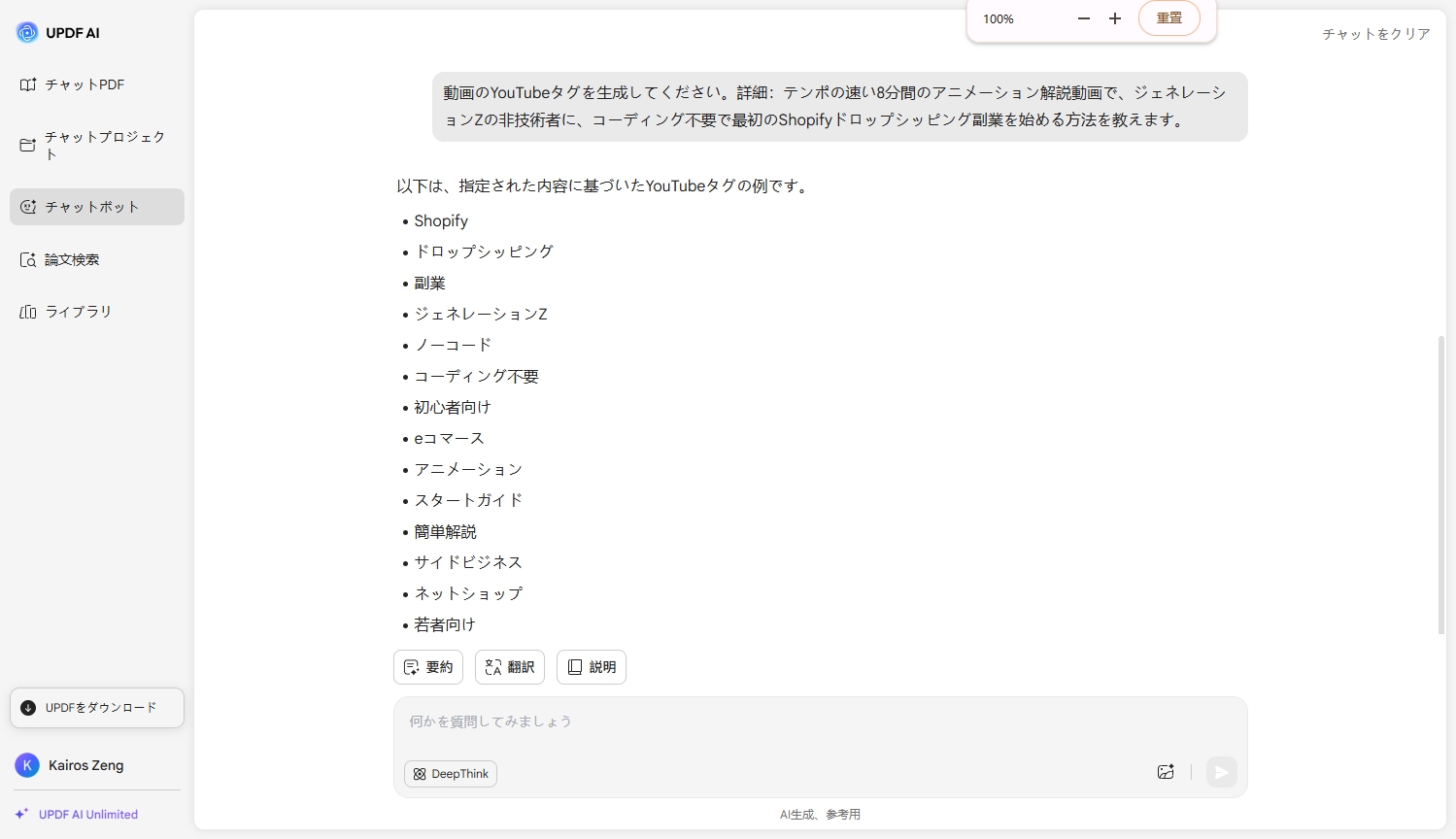The image size is (1456, 839).
Task: Click チャットをクリア to clear chat
Action: point(1375,34)
